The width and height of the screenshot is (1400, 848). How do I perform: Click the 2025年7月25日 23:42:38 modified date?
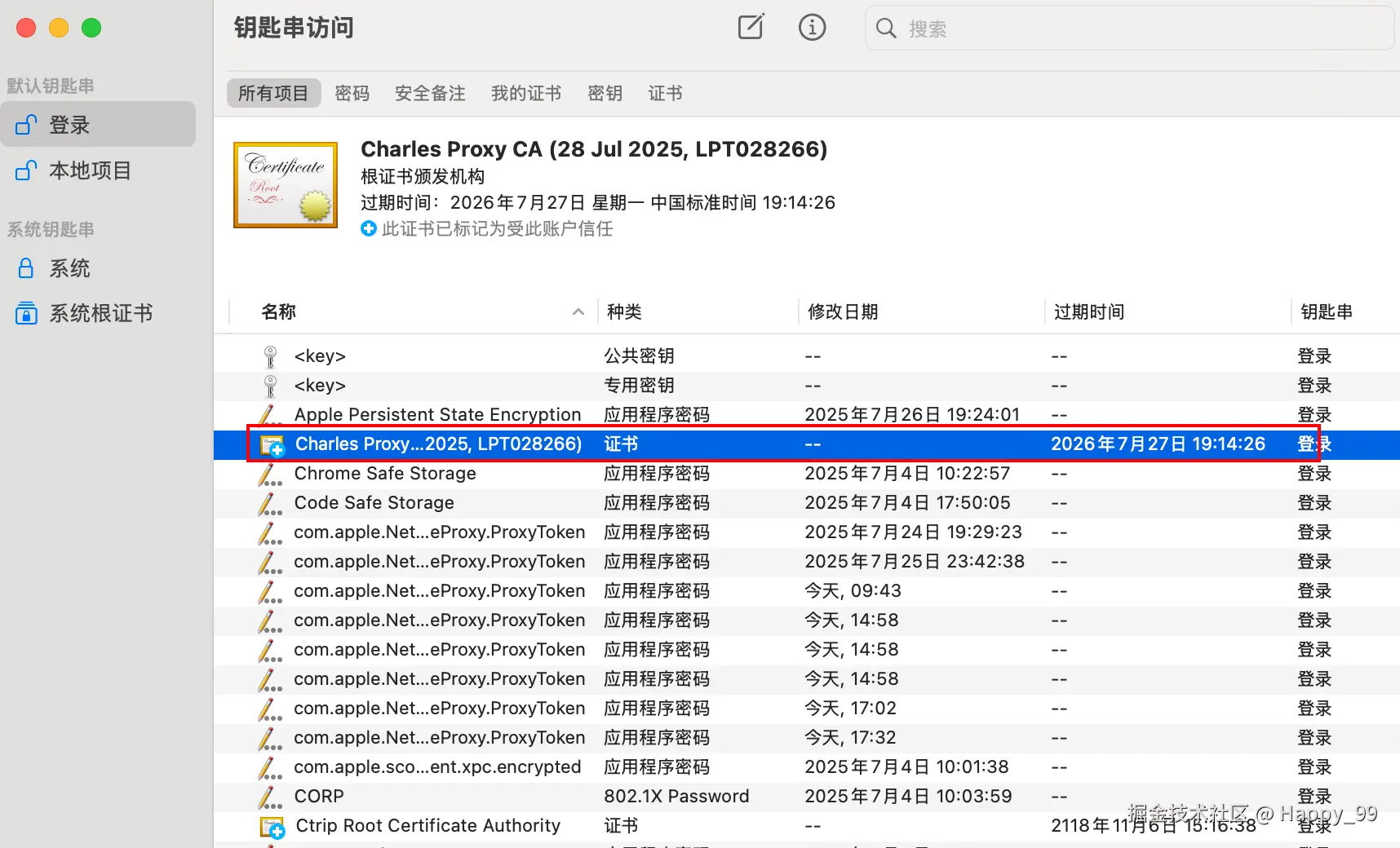point(915,562)
